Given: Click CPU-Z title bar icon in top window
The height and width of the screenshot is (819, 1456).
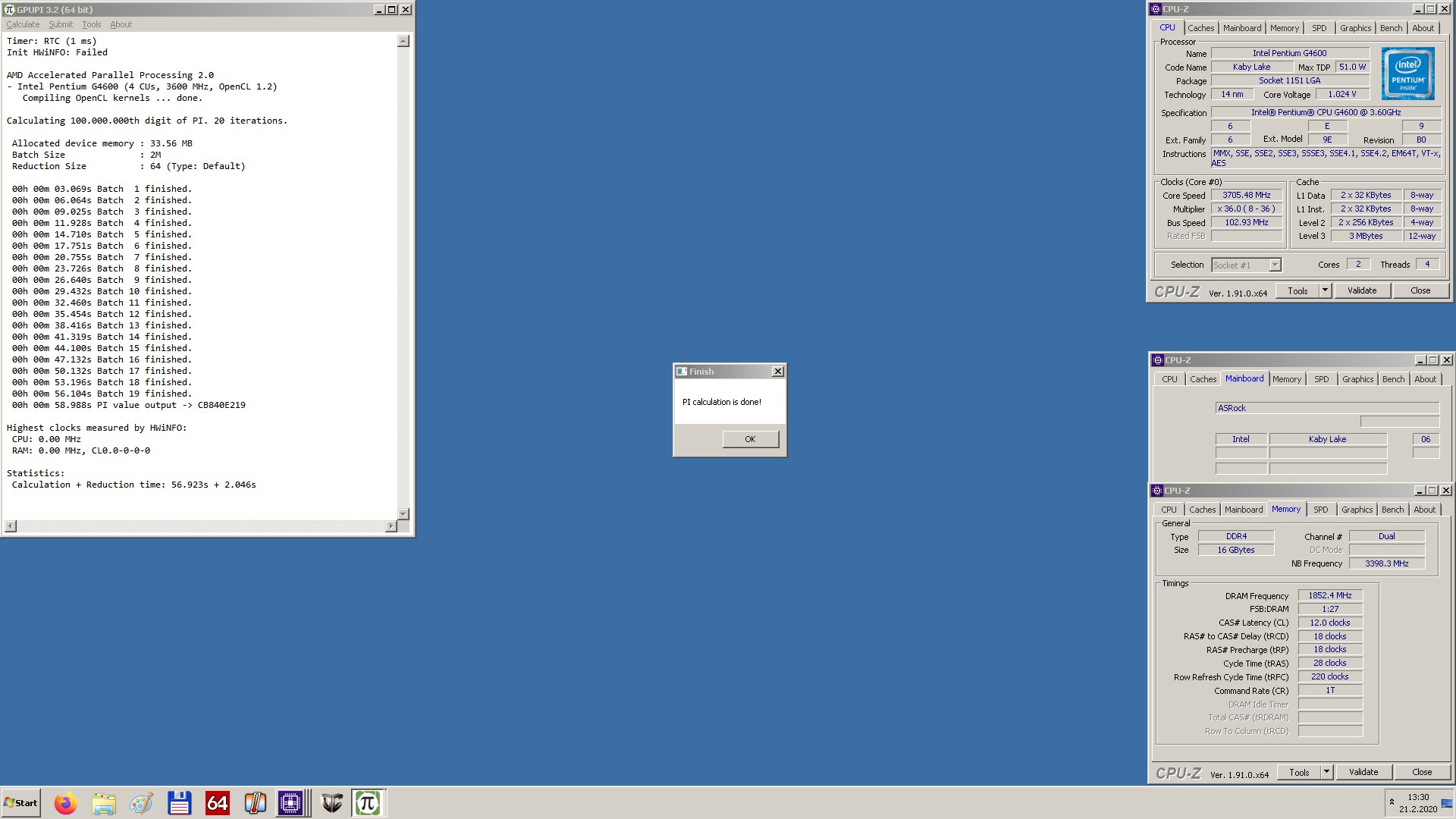Looking at the screenshot, I should pos(1156,9).
